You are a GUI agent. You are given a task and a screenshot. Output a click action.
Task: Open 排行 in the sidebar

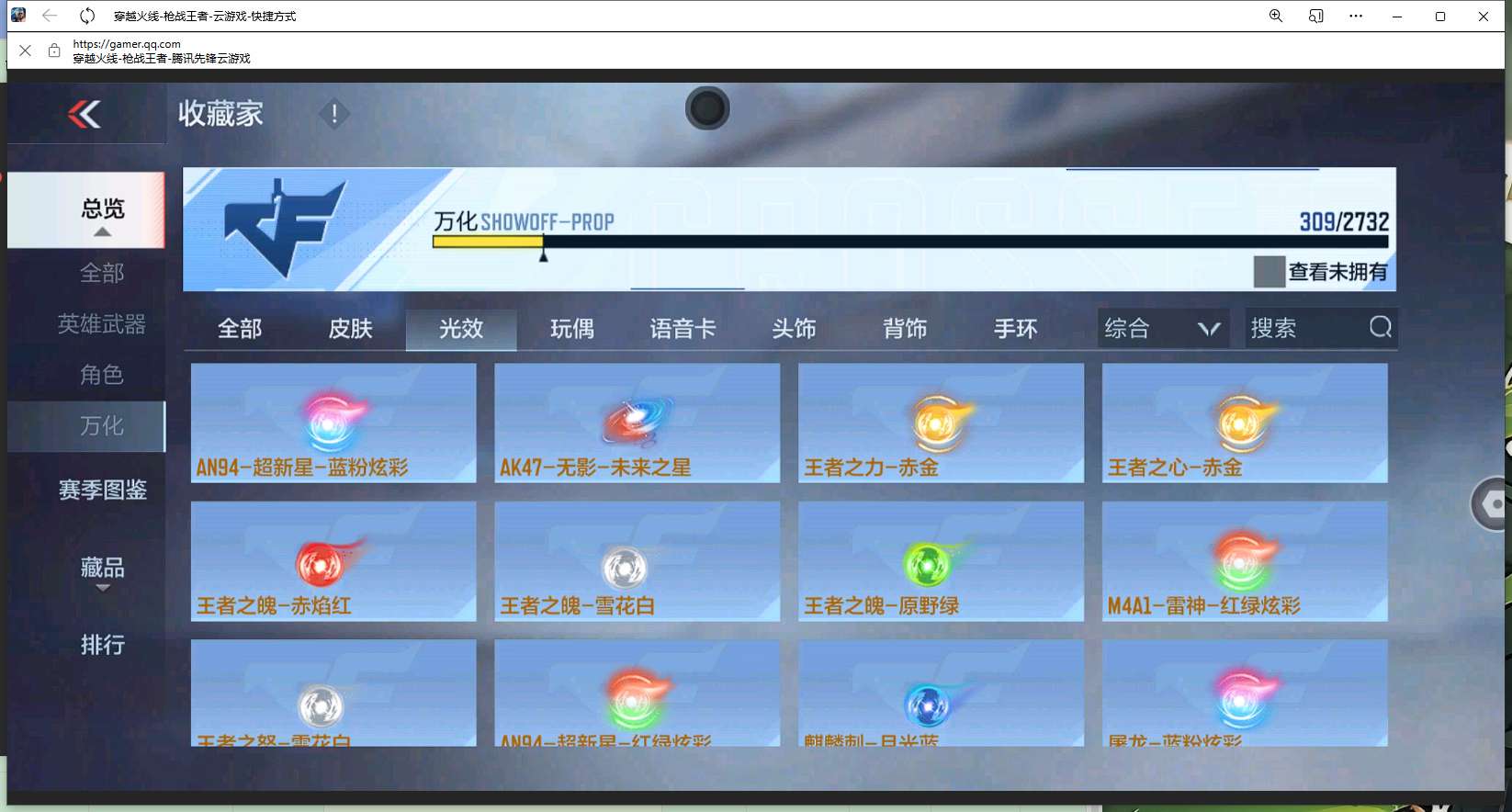[x=102, y=645]
